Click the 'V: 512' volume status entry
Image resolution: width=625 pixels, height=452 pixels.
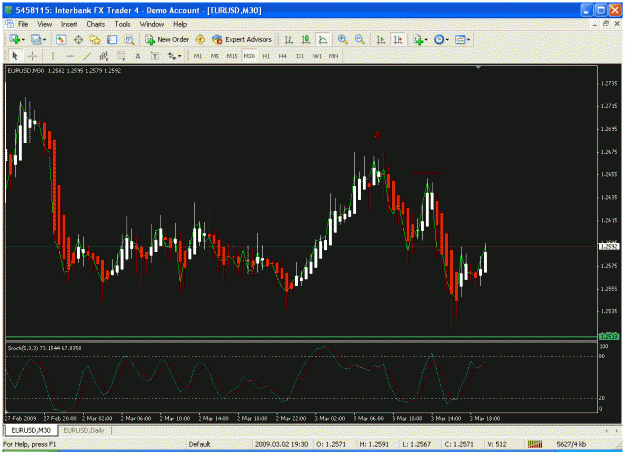pyautogui.click(x=497, y=444)
